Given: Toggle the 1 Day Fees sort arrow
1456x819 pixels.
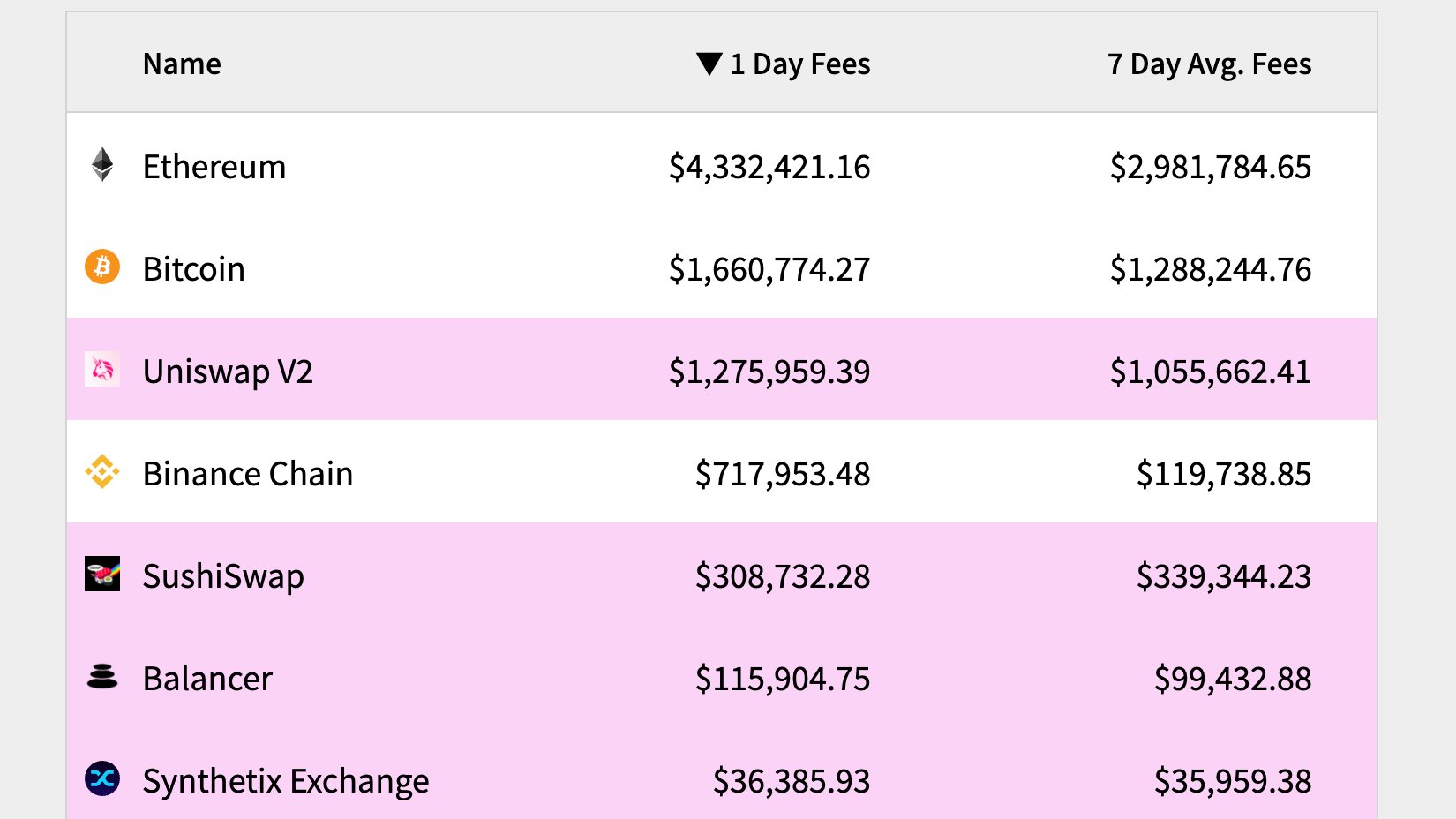Looking at the screenshot, I should [709, 64].
